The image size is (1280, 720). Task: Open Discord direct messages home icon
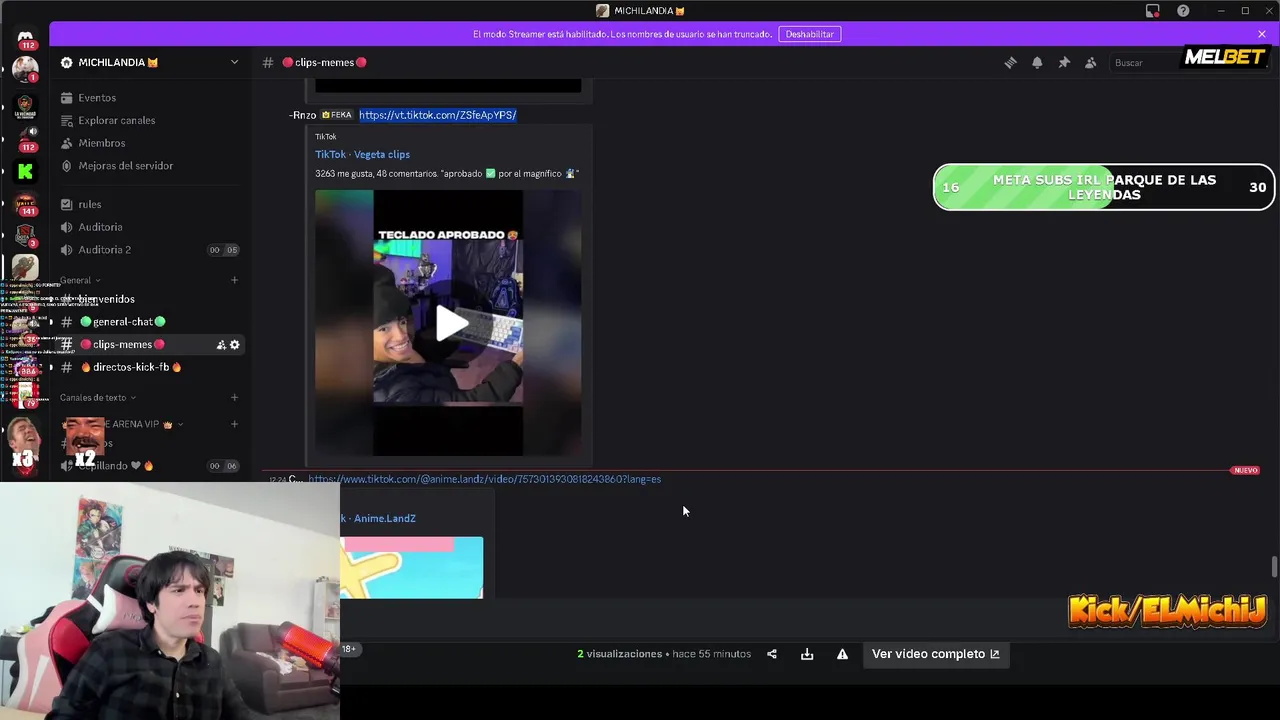(25, 37)
